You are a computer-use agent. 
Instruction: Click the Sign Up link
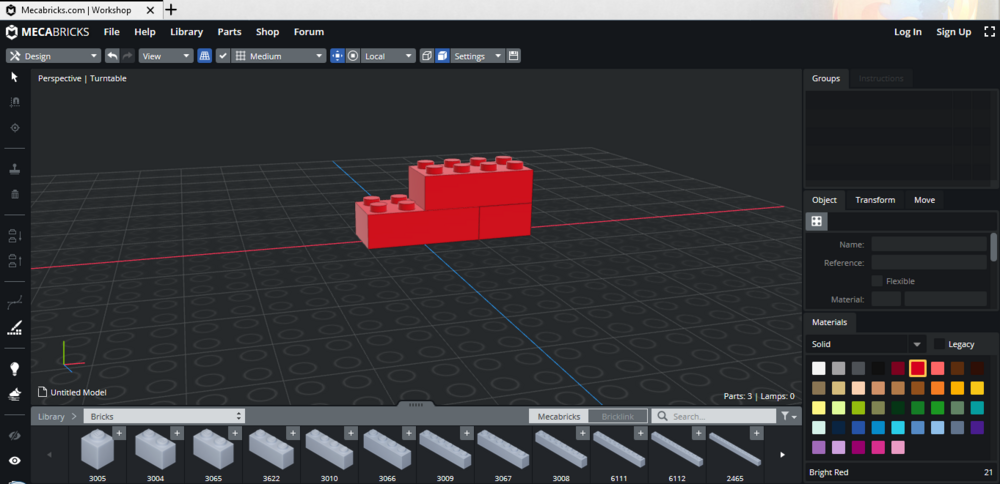pos(953,32)
